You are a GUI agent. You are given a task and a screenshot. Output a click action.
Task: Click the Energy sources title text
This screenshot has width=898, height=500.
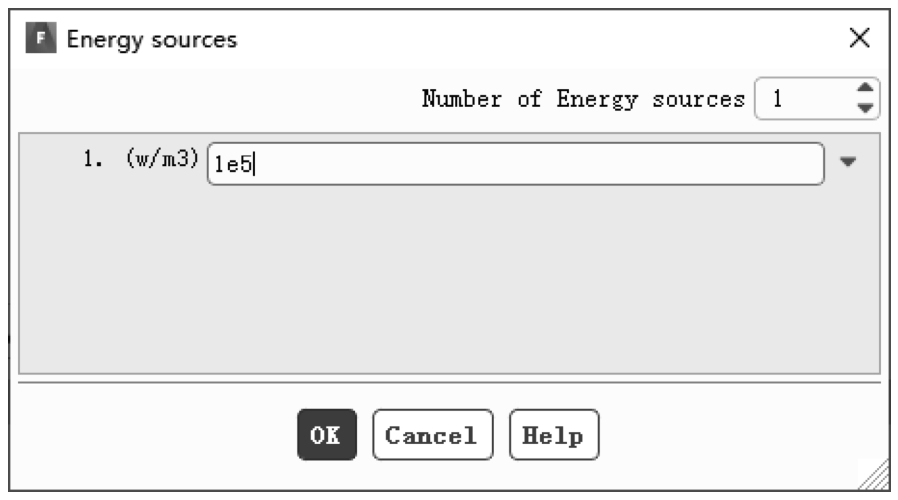pyautogui.click(x=152, y=40)
